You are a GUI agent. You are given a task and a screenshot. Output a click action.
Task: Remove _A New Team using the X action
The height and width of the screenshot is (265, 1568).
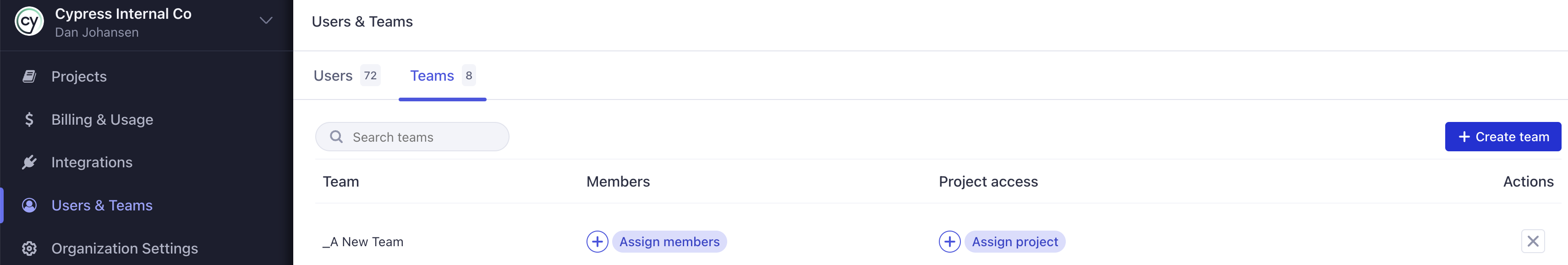1533,241
